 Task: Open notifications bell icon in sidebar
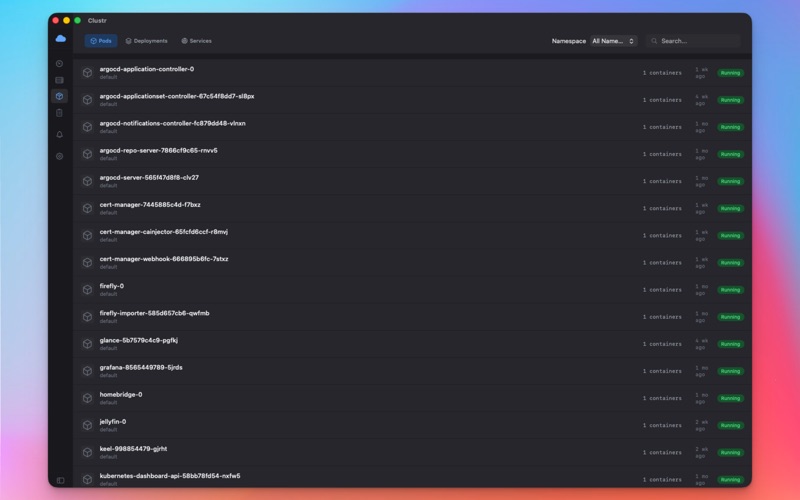tap(60, 135)
